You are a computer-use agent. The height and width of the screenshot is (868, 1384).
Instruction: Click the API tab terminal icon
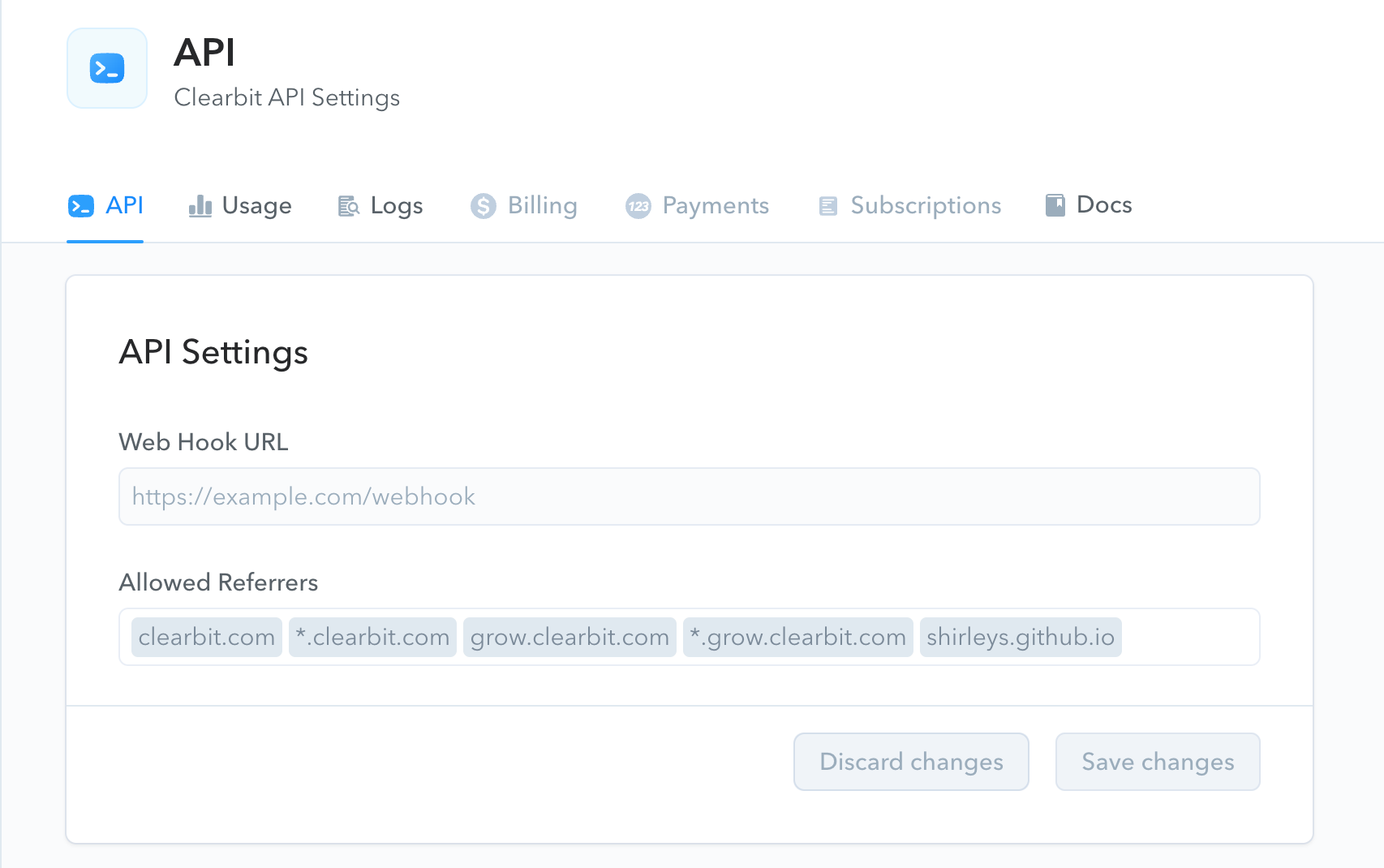[x=80, y=206]
